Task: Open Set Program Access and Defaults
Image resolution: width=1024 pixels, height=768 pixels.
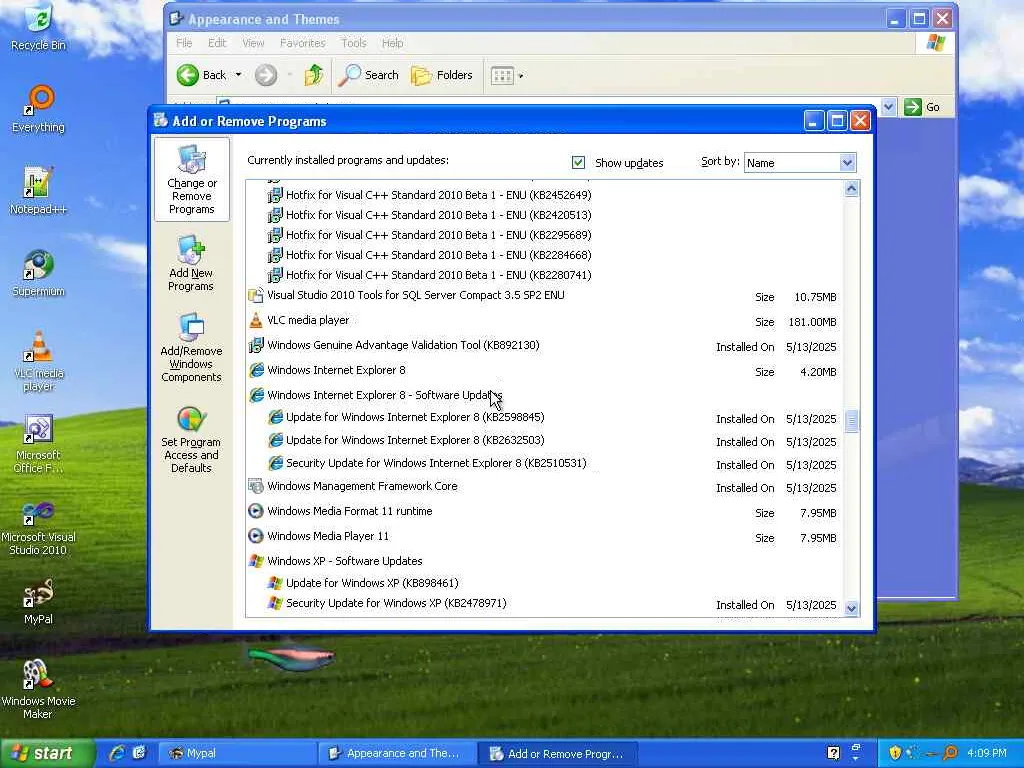Action: coord(191,440)
